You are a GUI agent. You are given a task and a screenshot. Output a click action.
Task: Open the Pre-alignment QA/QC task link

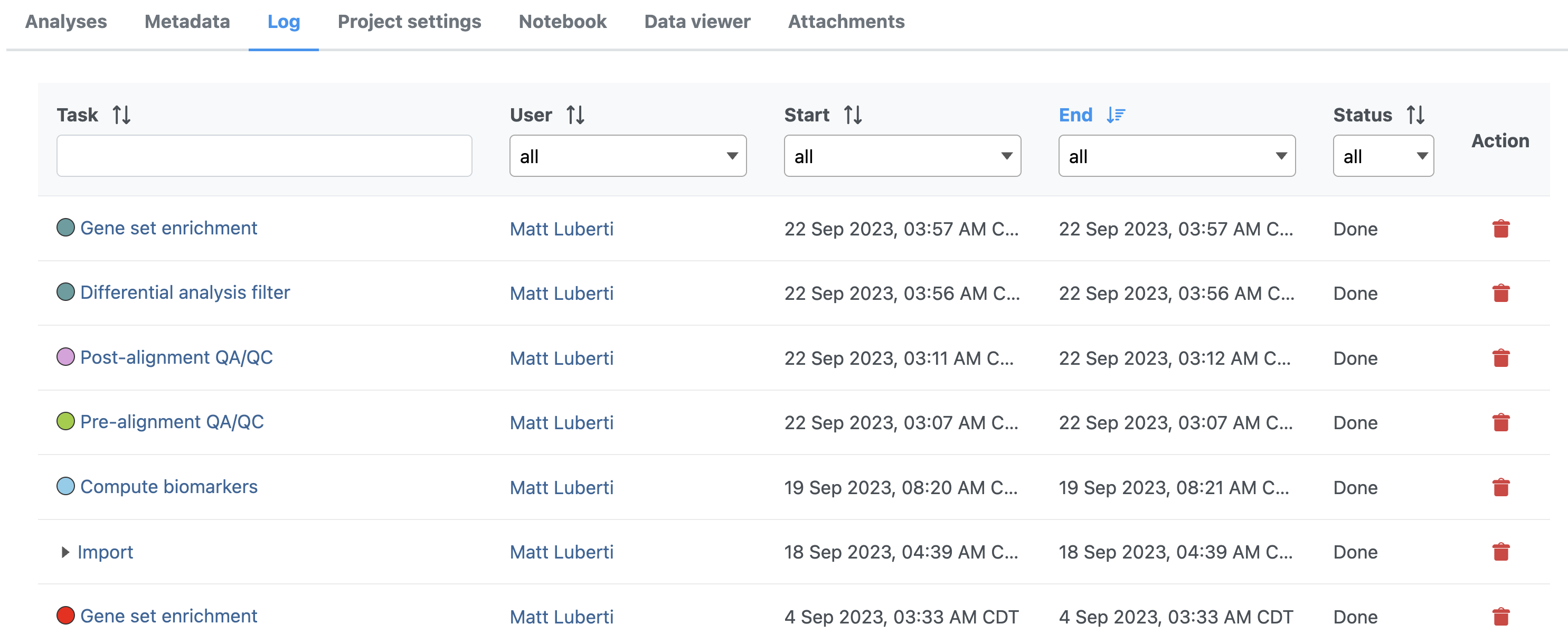[172, 422]
